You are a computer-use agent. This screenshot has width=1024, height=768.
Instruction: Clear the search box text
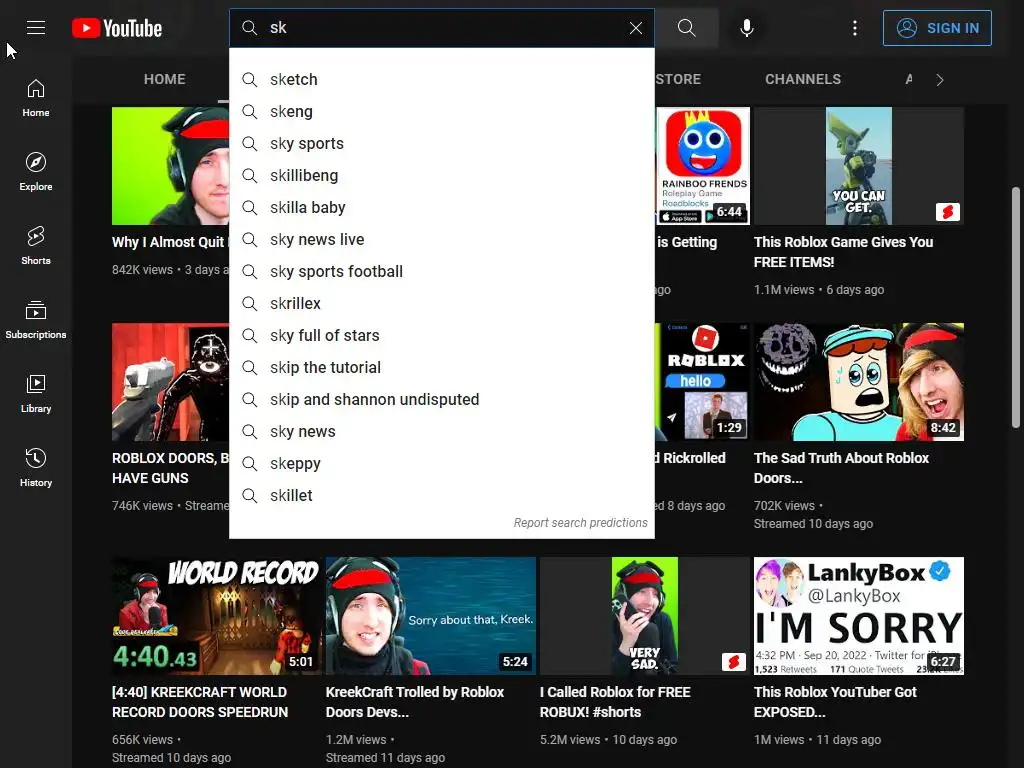635,28
